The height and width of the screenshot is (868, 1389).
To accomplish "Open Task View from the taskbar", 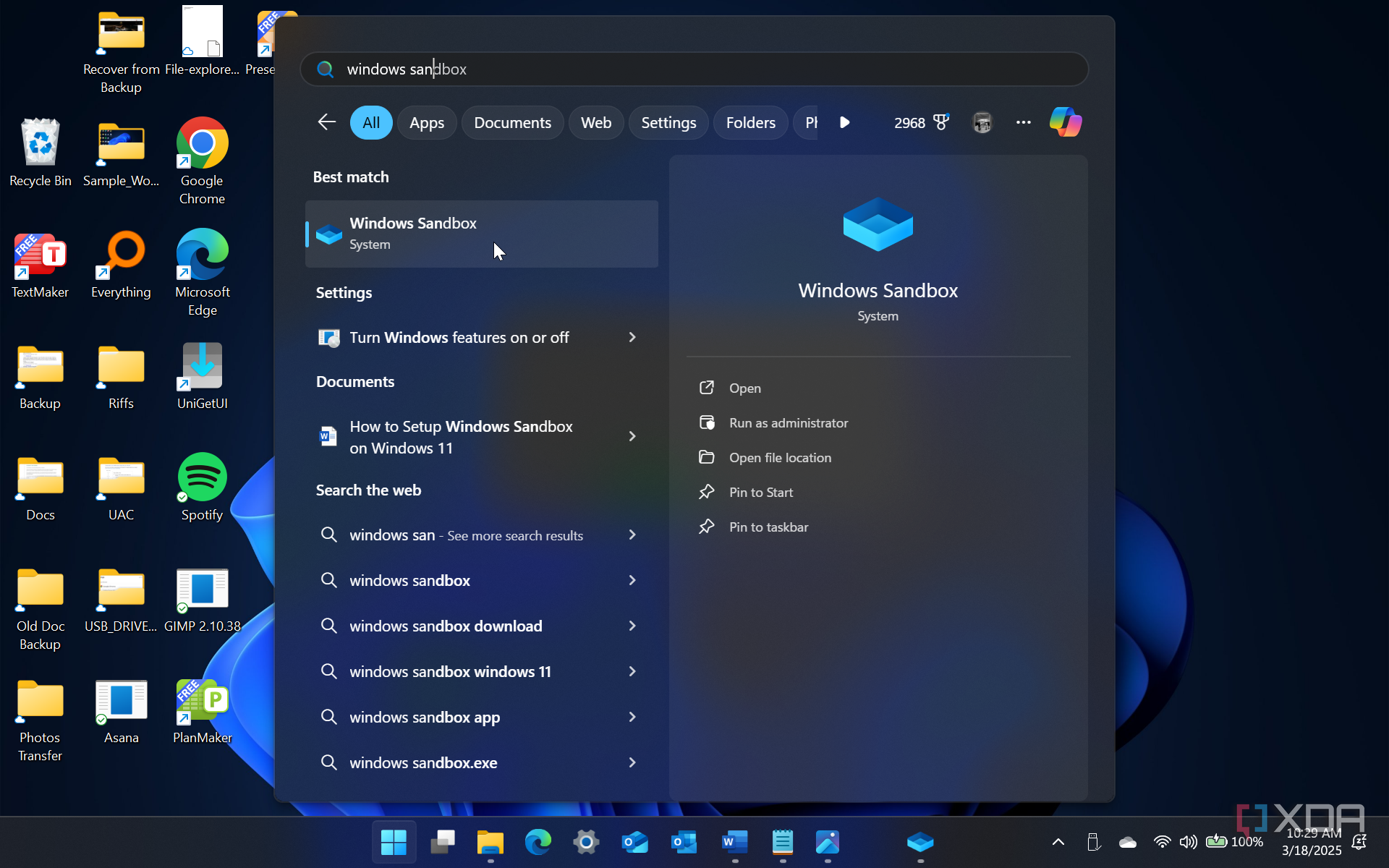I will 443,842.
